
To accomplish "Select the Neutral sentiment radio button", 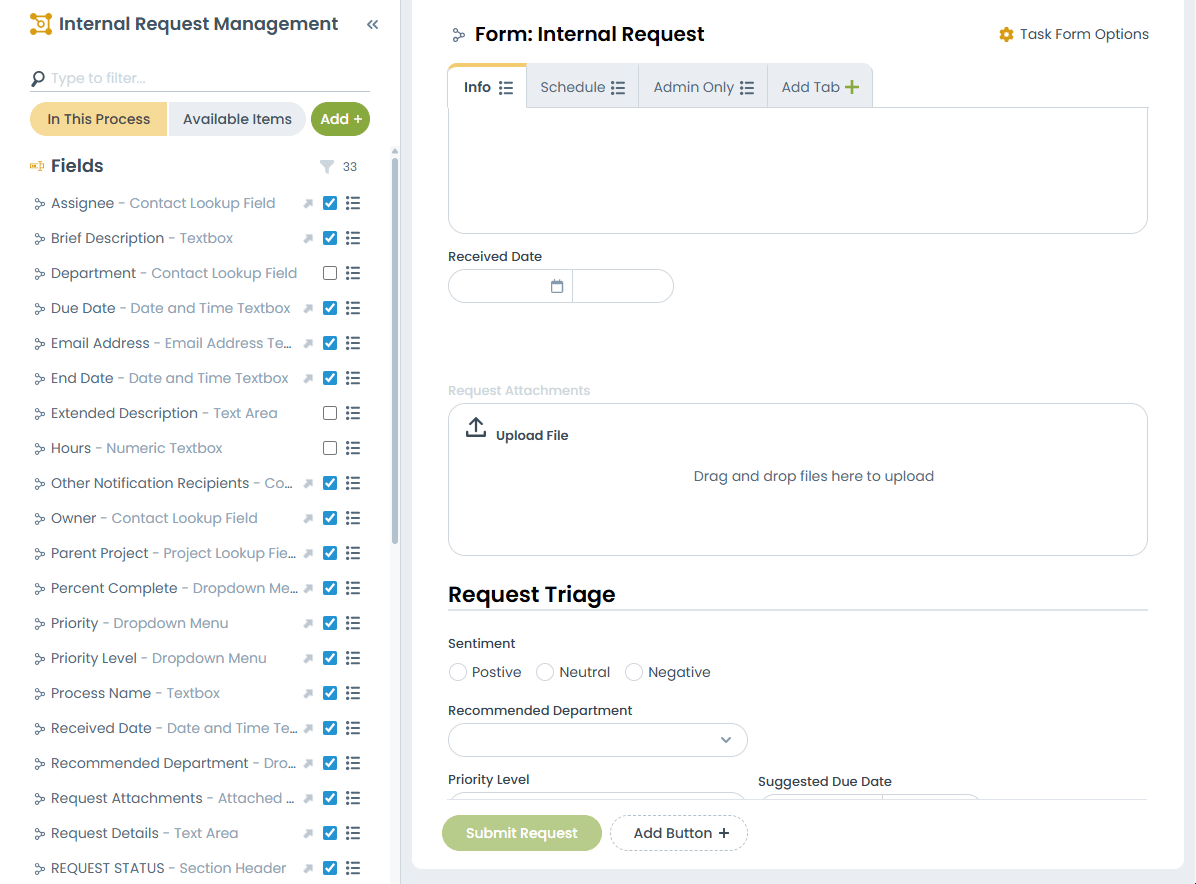I will pyautogui.click(x=545, y=672).
